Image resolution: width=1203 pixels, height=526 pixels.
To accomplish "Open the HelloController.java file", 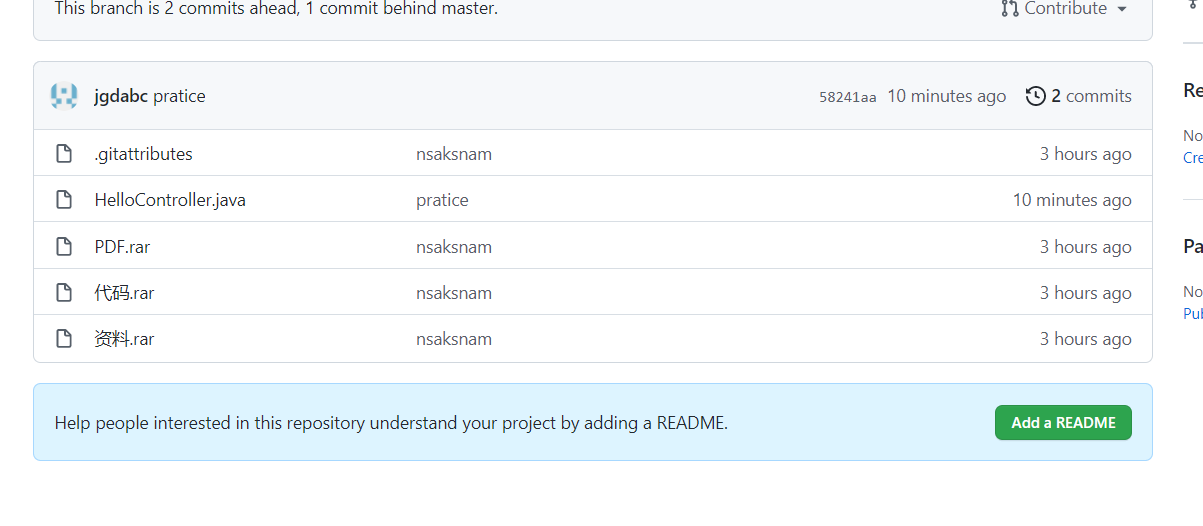I will click(x=170, y=200).
